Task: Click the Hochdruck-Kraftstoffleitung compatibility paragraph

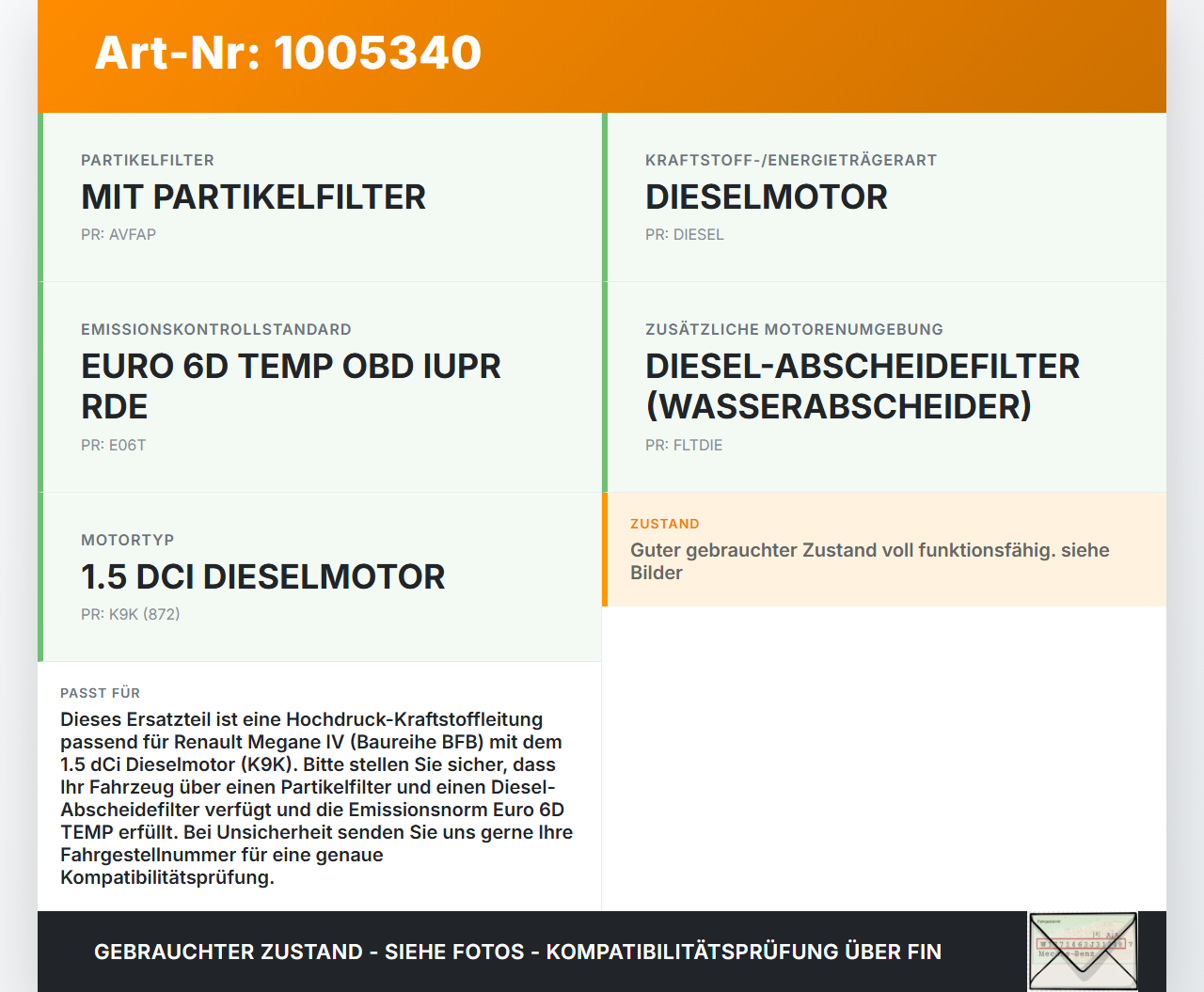Action: 317,798
